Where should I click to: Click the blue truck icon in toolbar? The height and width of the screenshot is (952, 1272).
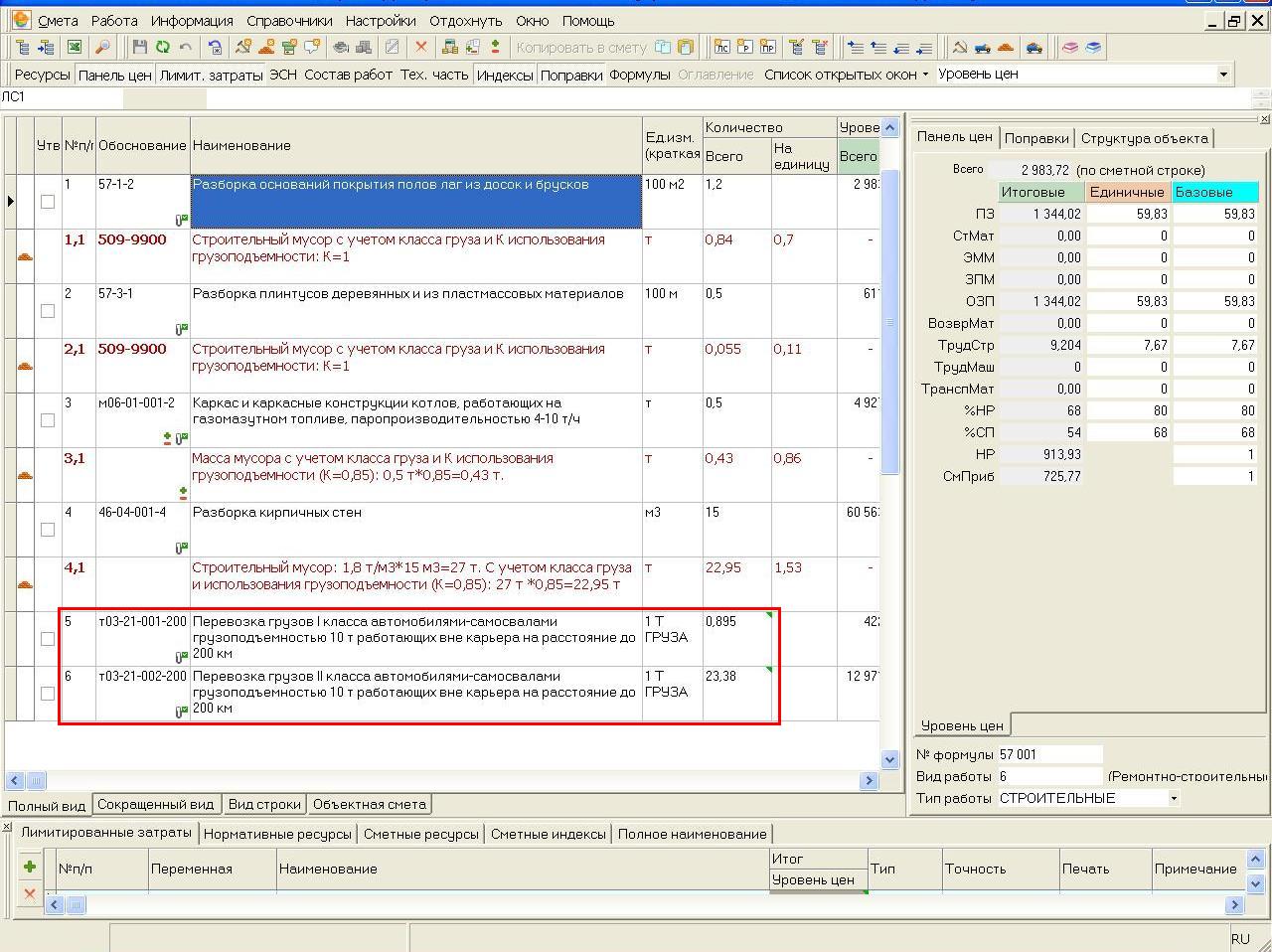[982, 47]
